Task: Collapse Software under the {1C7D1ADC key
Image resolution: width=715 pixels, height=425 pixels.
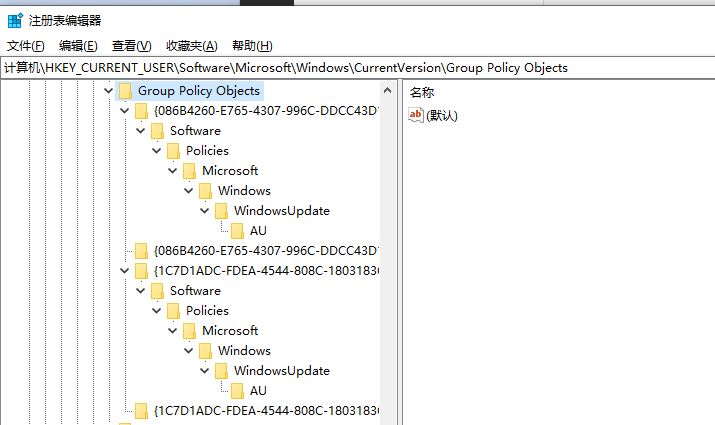Action: [x=140, y=290]
